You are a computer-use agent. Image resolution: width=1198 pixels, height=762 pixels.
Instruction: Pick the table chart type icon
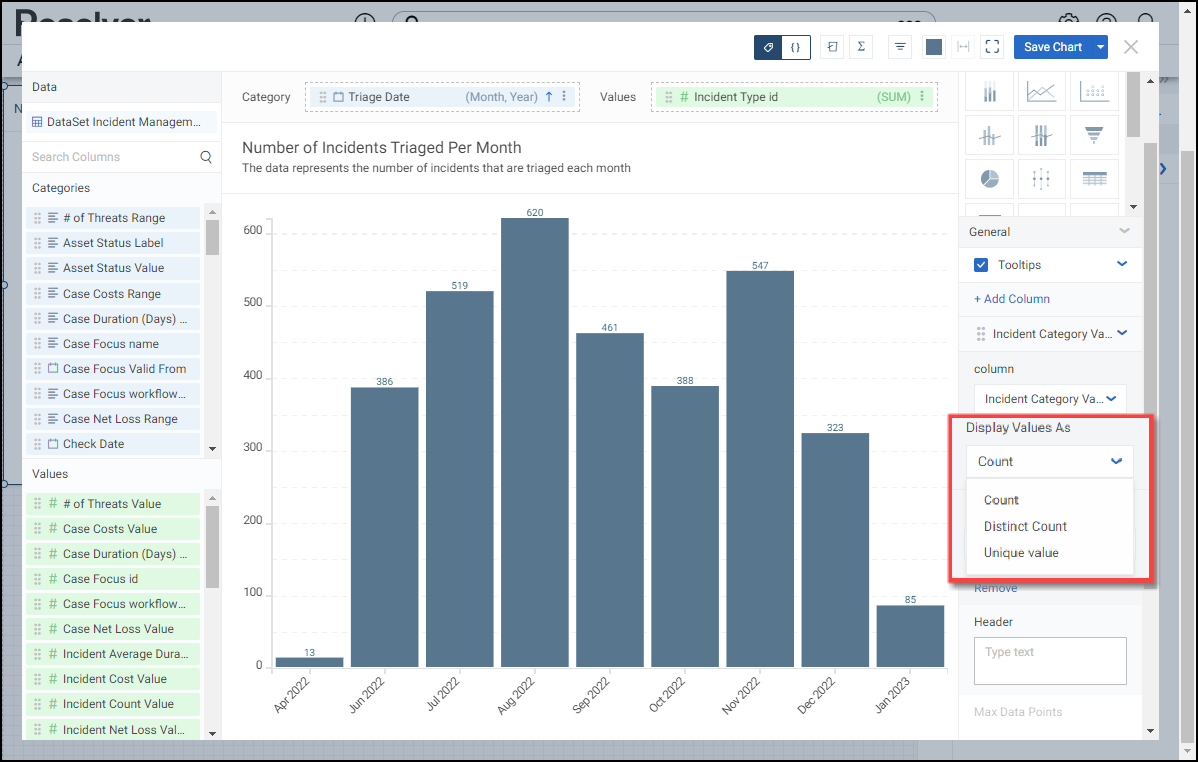[1094, 178]
